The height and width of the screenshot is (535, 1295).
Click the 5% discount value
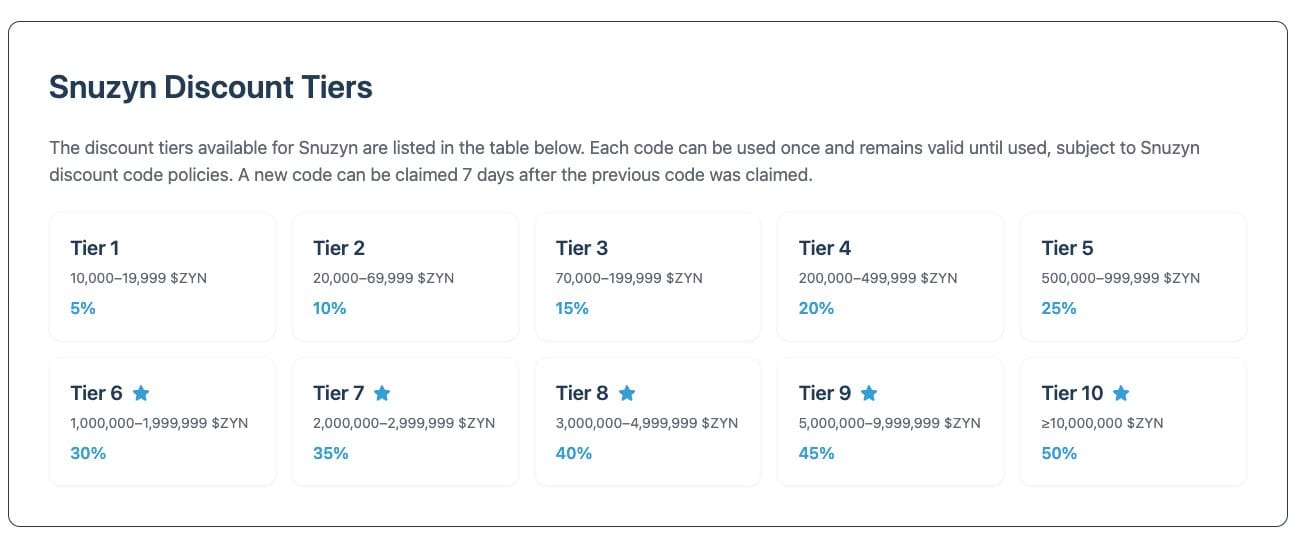pyautogui.click(x=83, y=308)
